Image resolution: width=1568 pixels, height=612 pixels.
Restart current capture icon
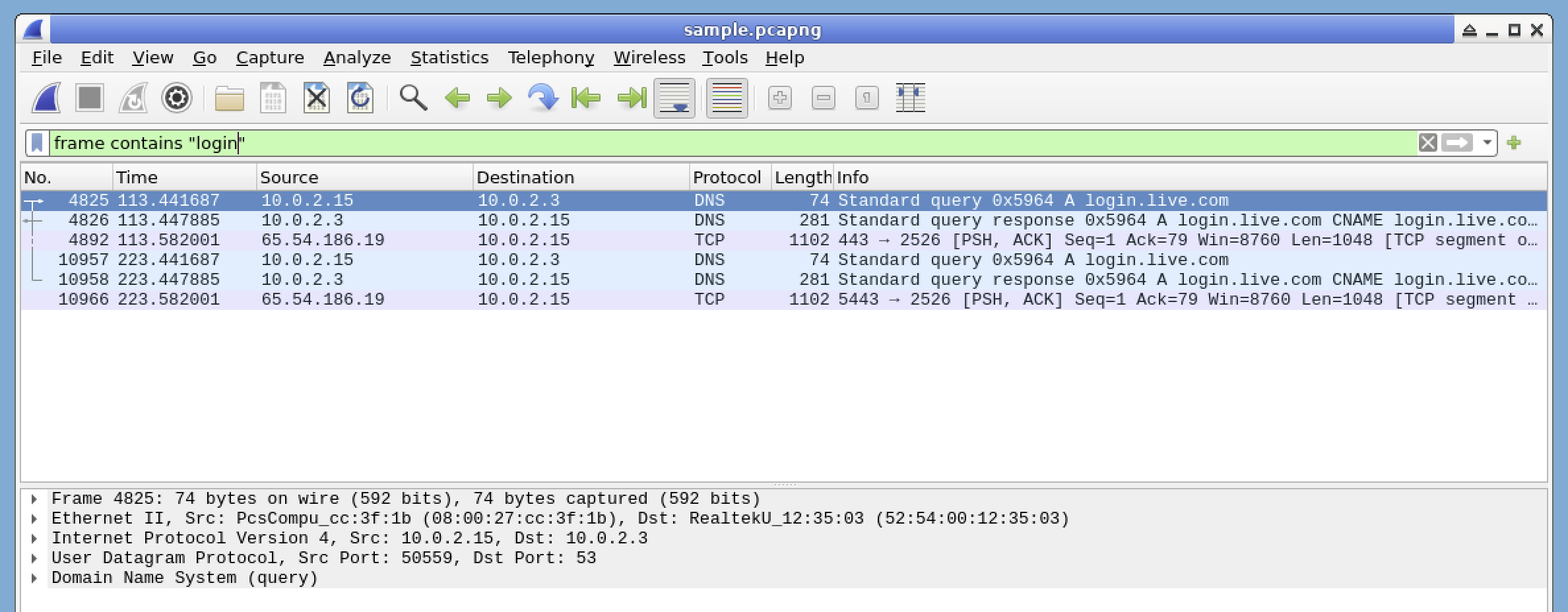coord(133,98)
